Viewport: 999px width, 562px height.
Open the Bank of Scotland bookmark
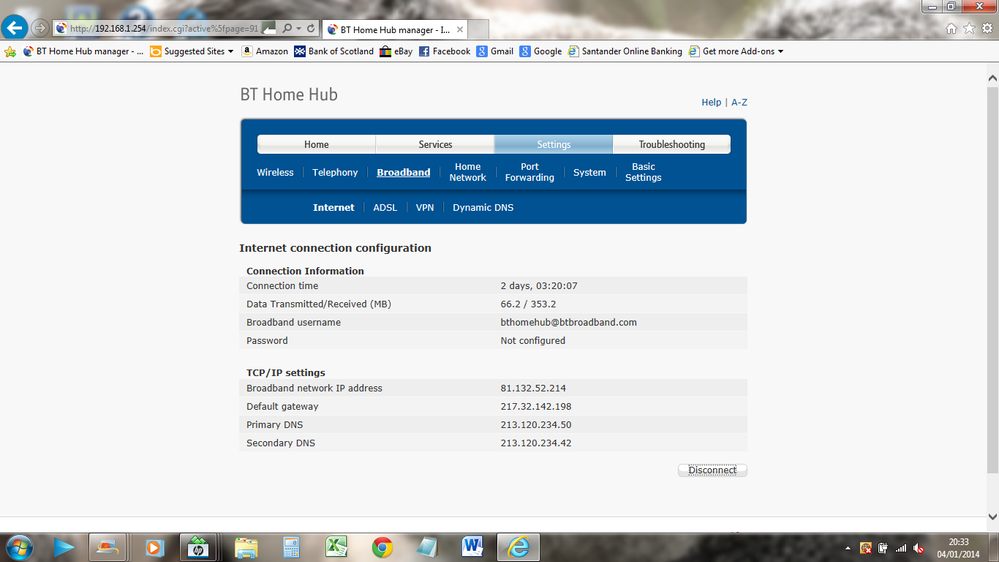tap(334, 52)
